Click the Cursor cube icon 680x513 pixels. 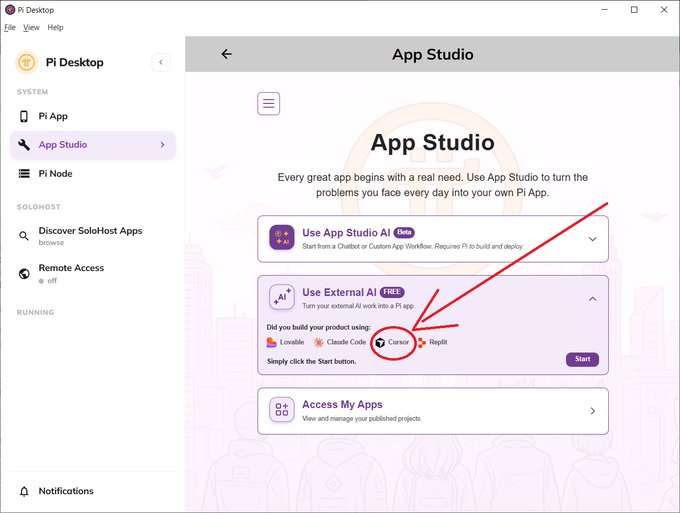point(380,343)
